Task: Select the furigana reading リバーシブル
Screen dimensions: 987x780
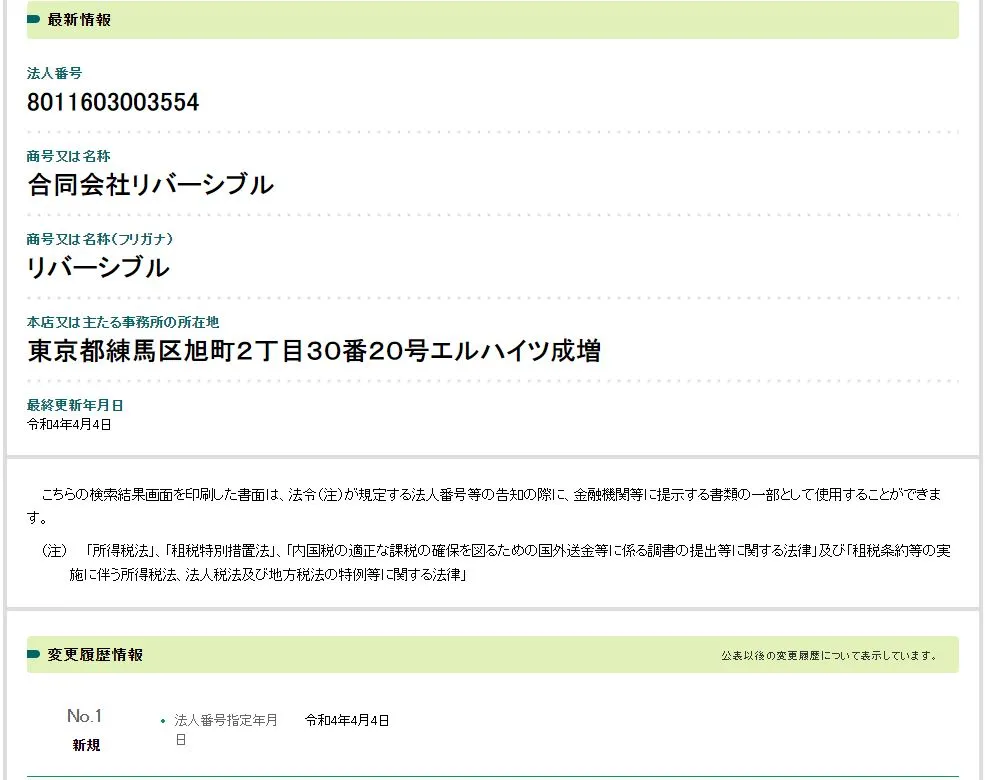Action: [98, 268]
